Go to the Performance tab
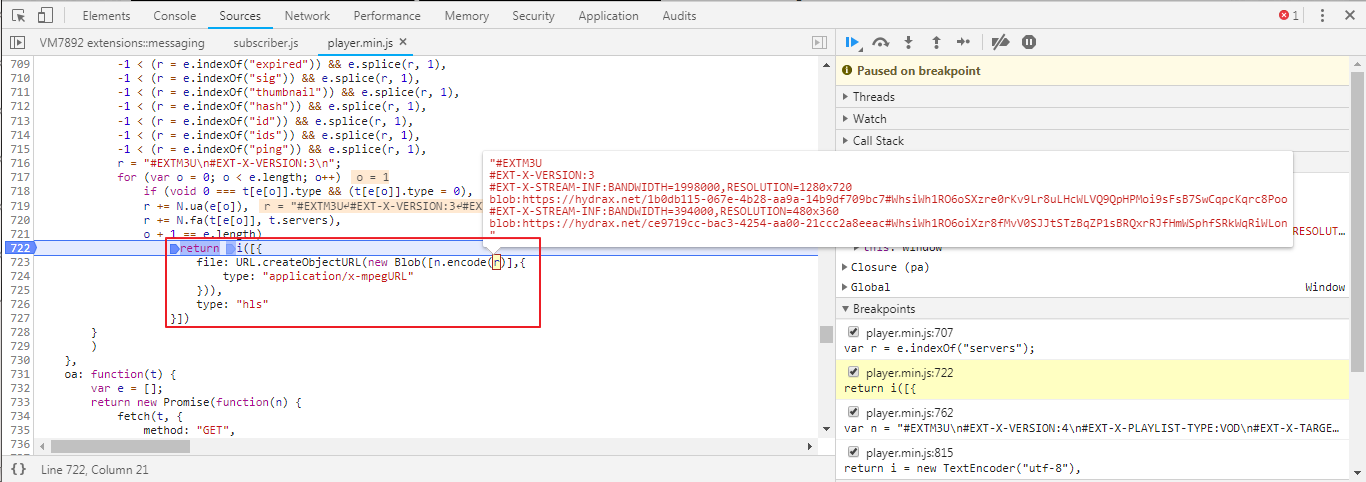1366x482 pixels. click(387, 16)
